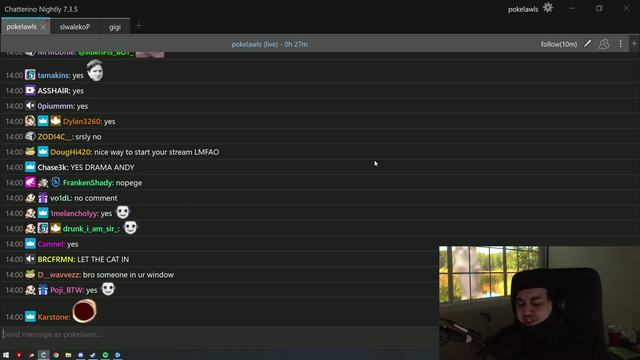Open 1melancholyy username profile
Viewport: 640px width, 360px height.
click(74, 213)
